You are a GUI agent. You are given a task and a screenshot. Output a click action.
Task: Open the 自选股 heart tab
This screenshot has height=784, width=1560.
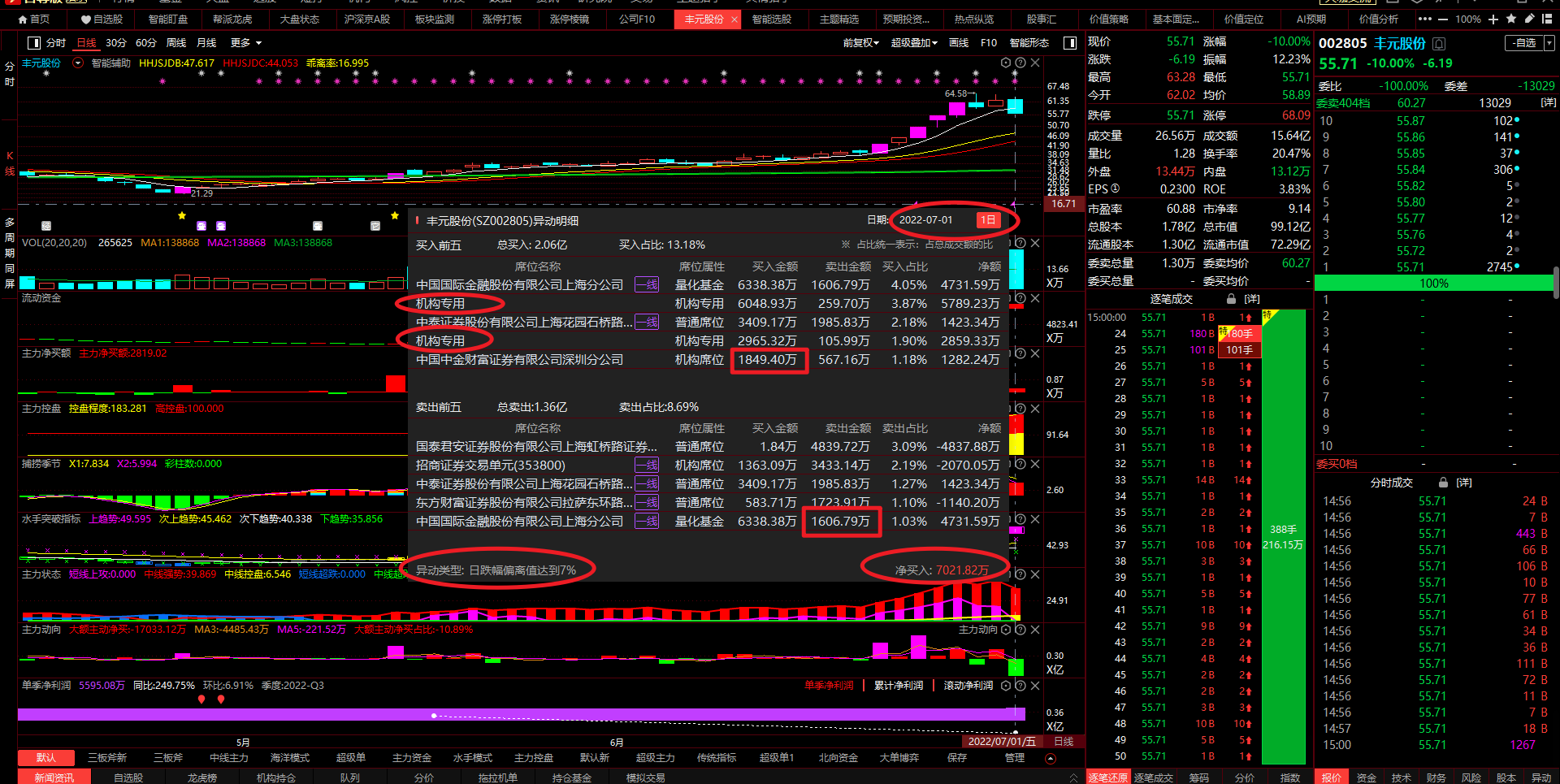102,19
